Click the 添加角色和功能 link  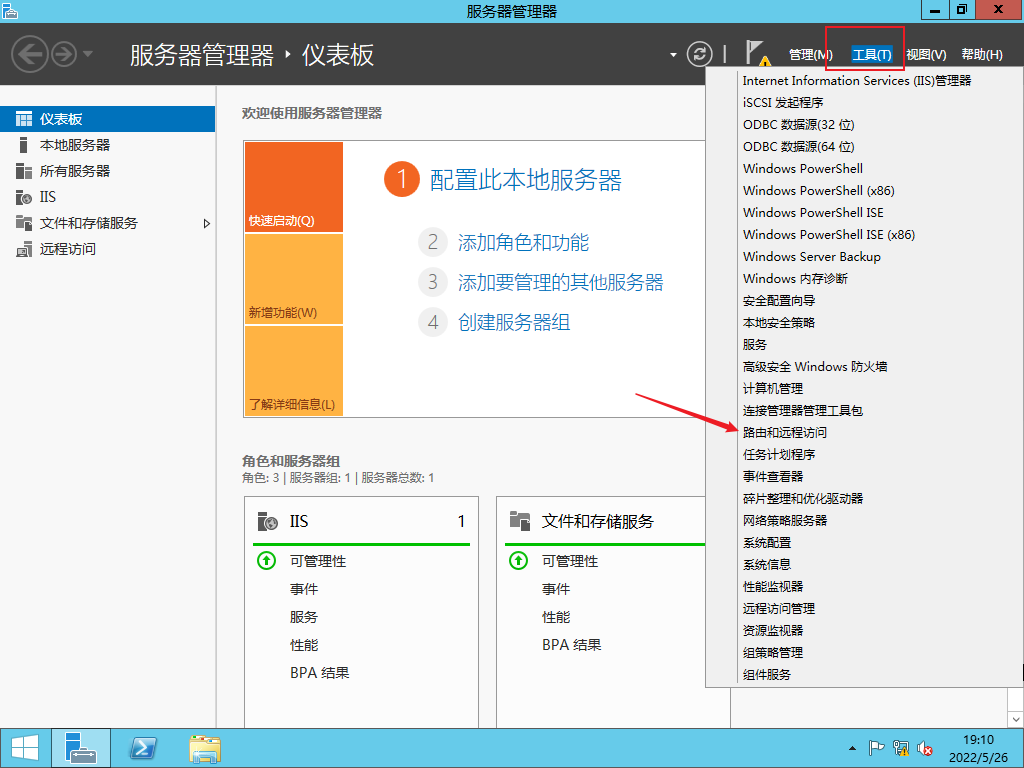click(523, 243)
